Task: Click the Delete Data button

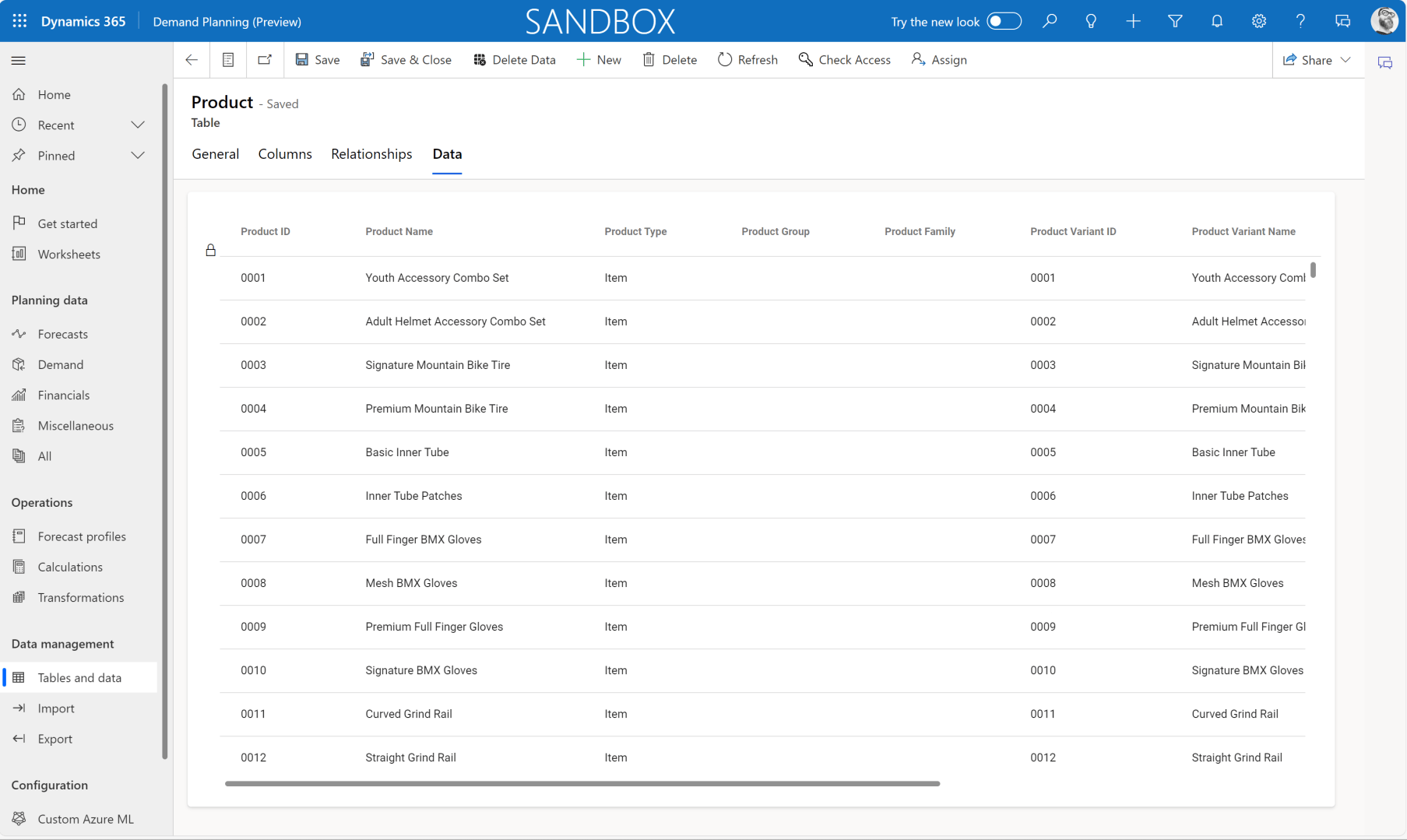Action: coord(514,60)
